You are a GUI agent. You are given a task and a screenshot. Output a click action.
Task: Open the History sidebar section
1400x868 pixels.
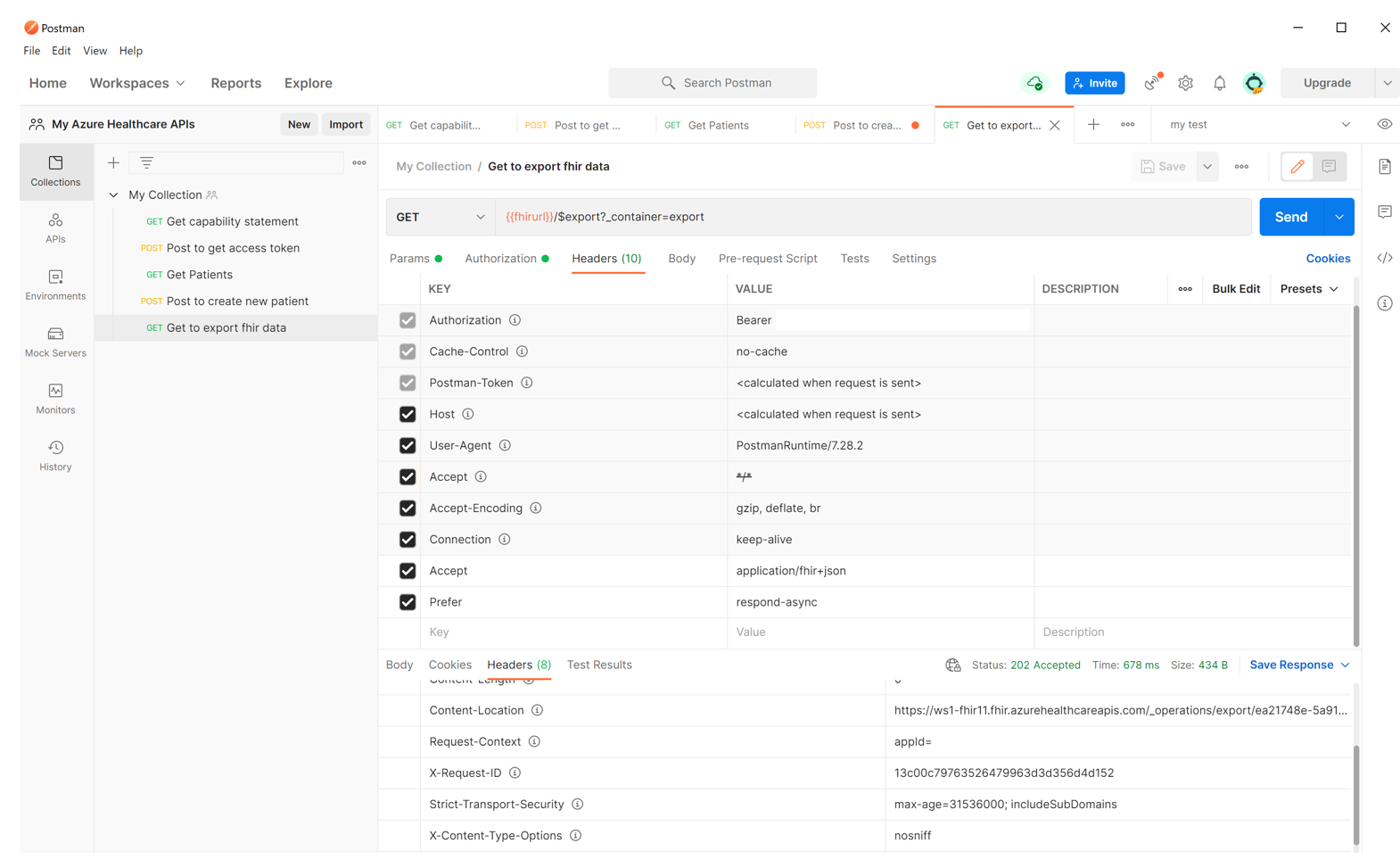point(55,456)
